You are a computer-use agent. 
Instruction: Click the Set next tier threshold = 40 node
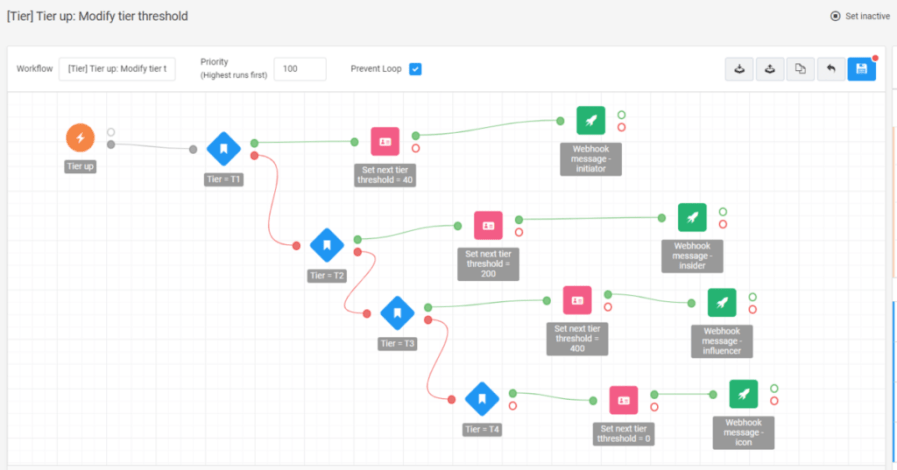click(385, 141)
